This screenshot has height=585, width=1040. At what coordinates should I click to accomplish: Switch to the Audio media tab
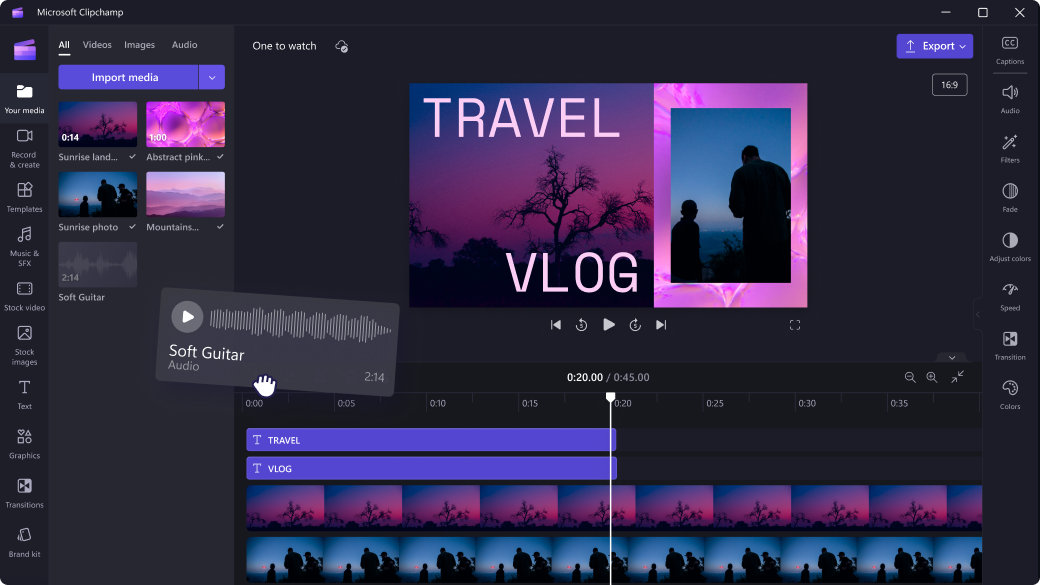click(184, 44)
